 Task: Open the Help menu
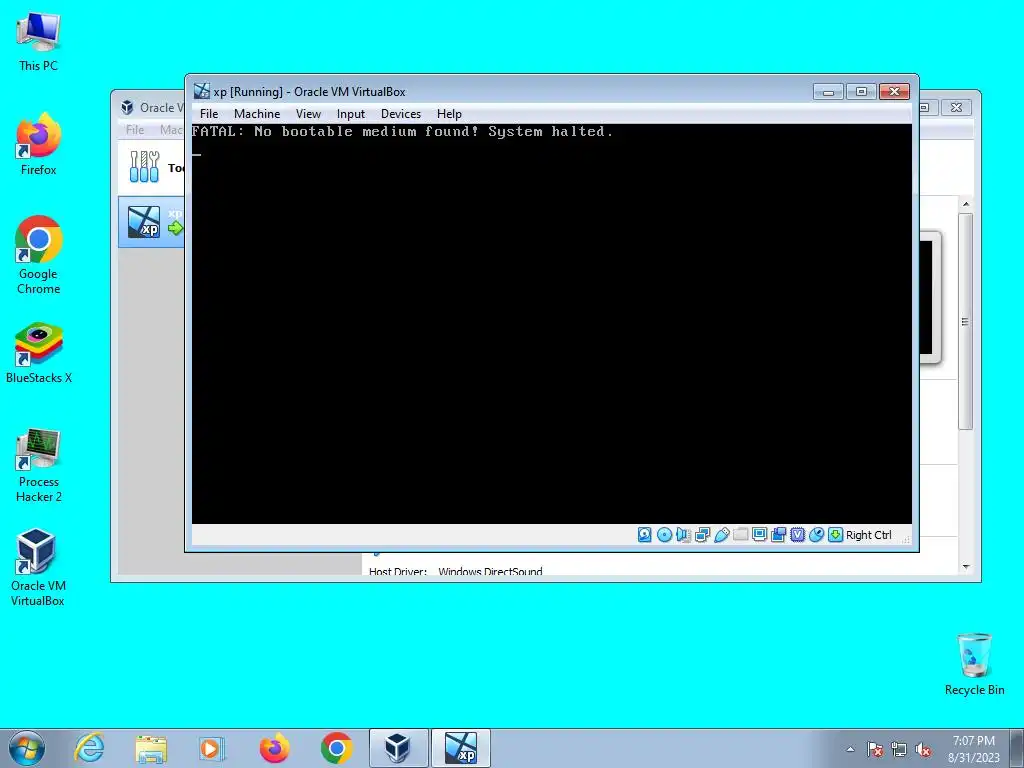[x=449, y=114]
